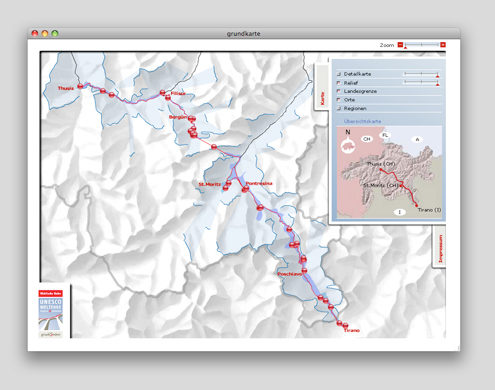Open the Karte side tab
The height and width of the screenshot is (390, 495).
[x=322, y=88]
